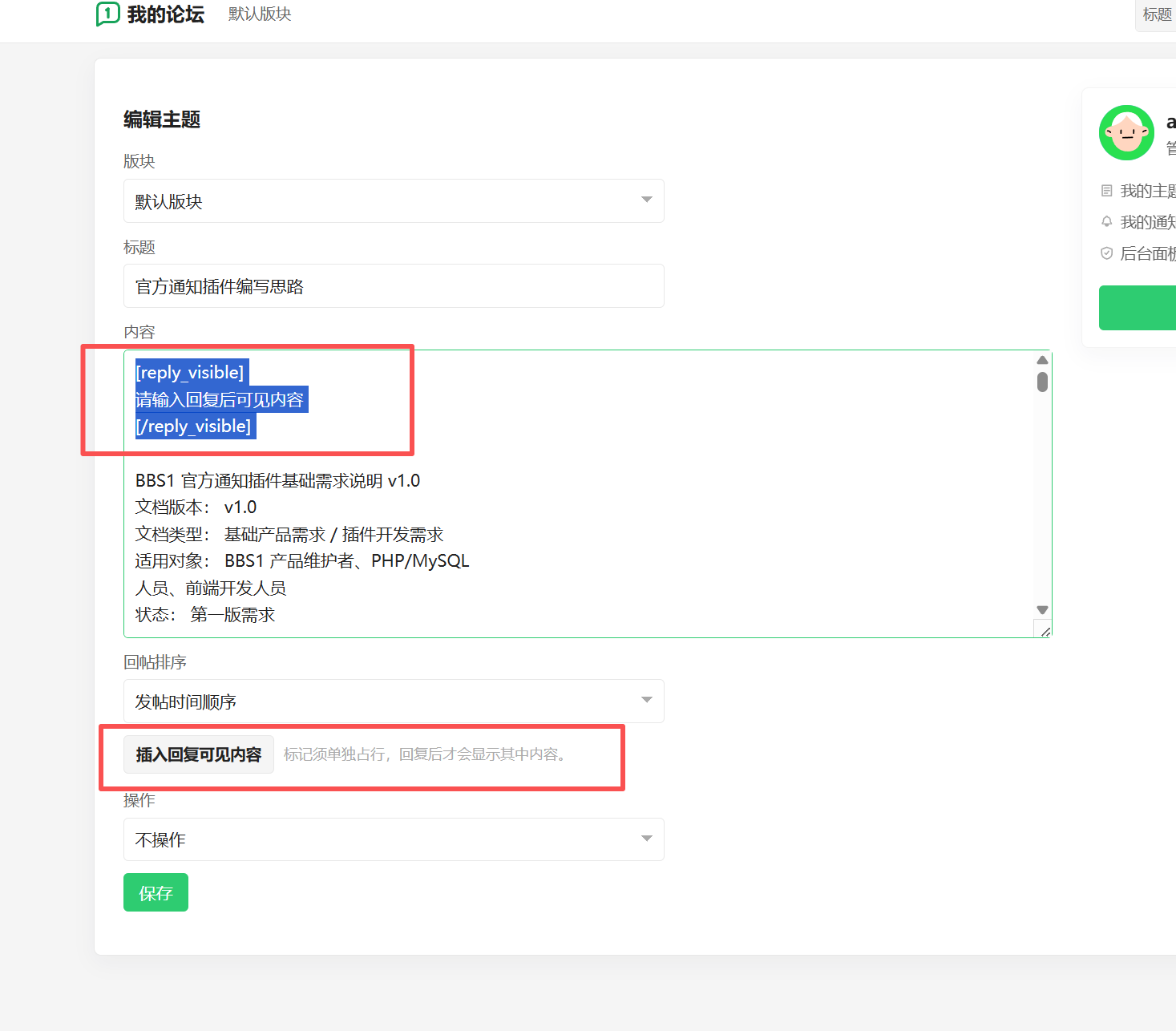This screenshot has height=1031, width=1176.
Task: Click the line '请输入回复后可见内容' in content
Action: point(220,399)
